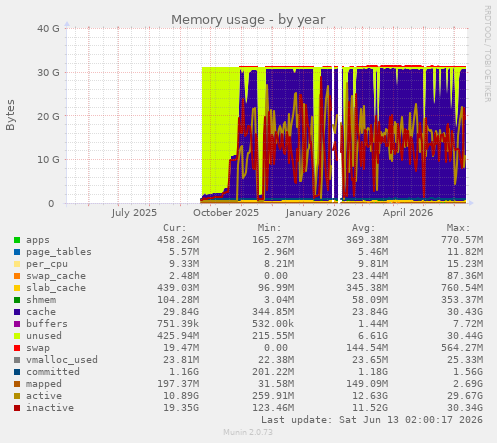Click swap max value 564.27M
The height and width of the screenshot is (443, 497).
(462, 348)
